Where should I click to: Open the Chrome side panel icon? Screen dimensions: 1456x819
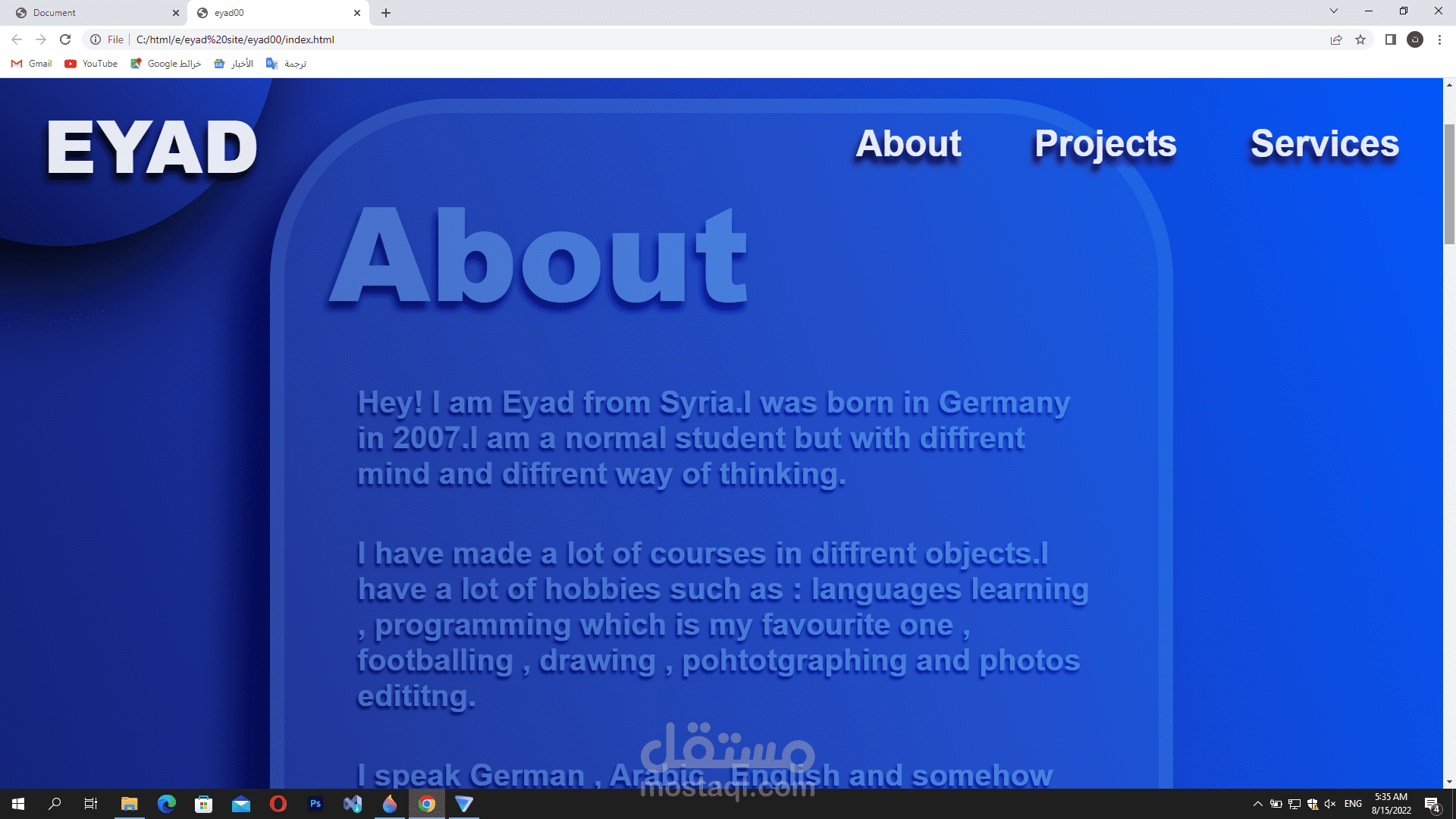[x=1390, y=39]
